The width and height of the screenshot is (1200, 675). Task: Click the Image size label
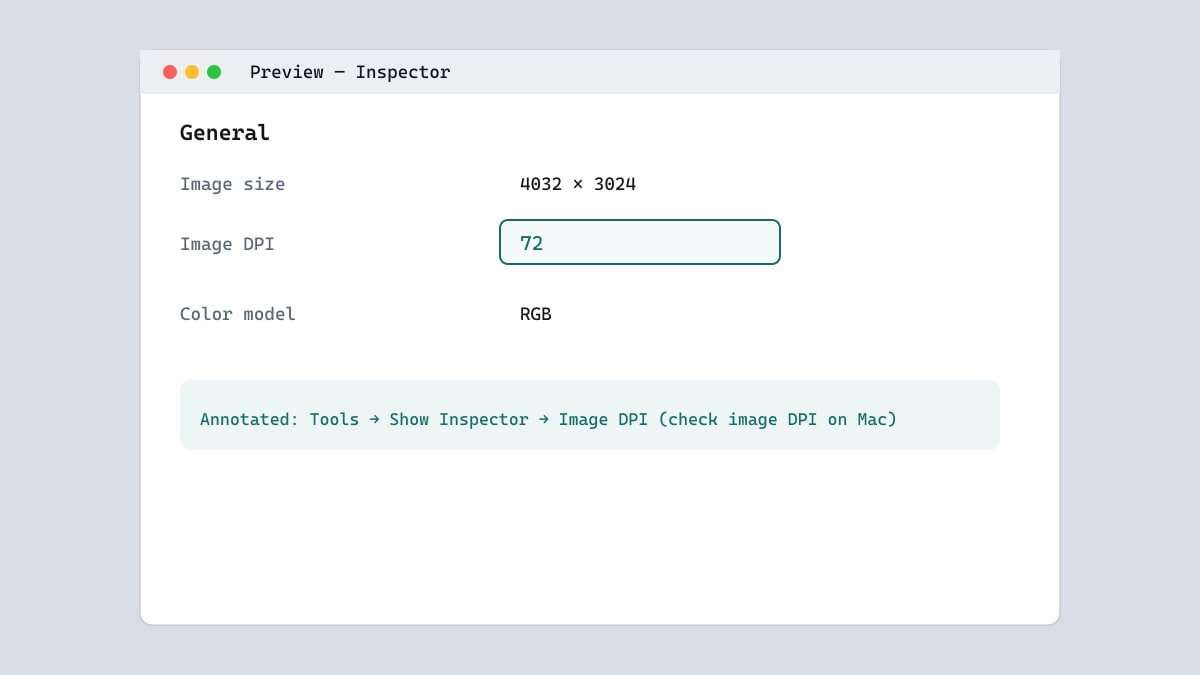tap(232, 184)
